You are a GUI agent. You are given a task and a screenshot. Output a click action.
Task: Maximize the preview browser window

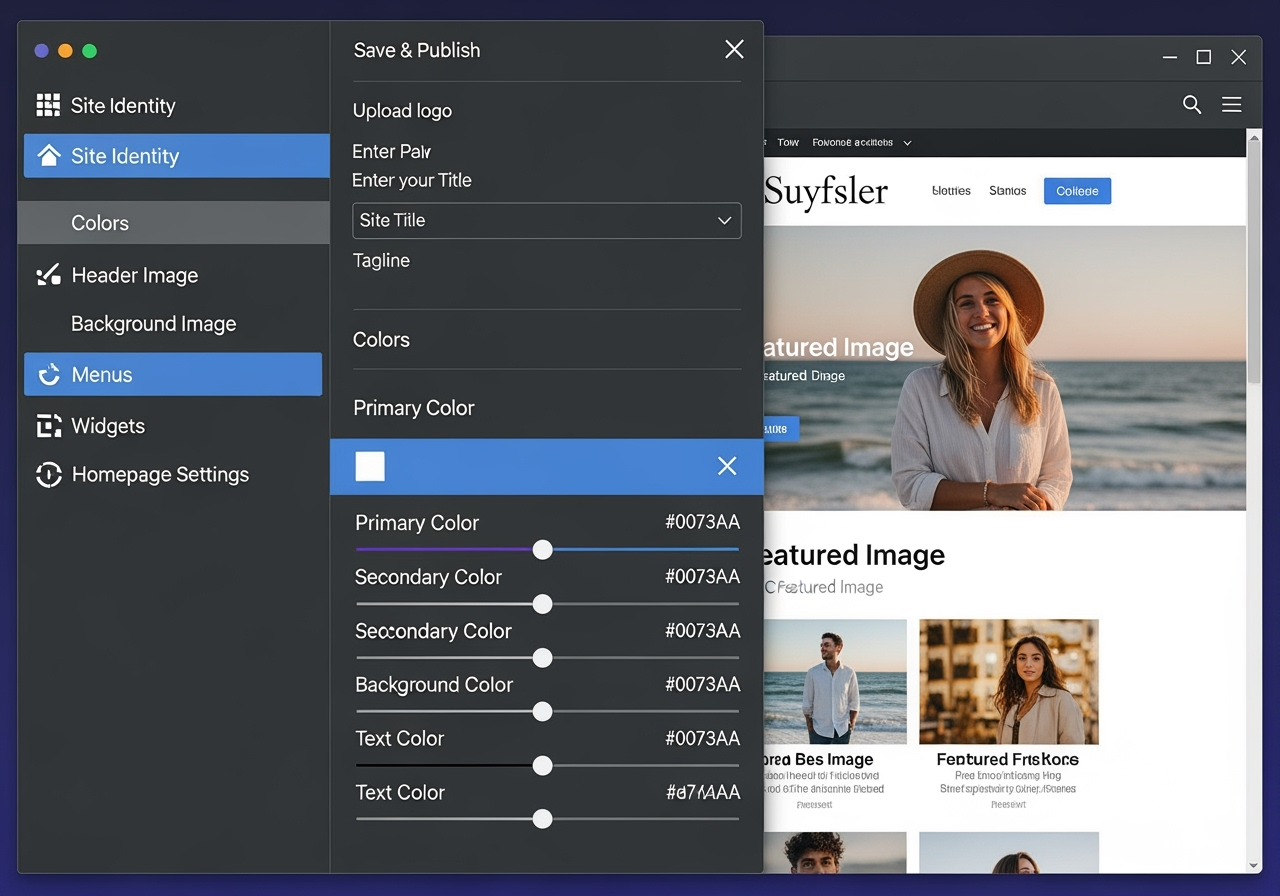pos(1204,57)
